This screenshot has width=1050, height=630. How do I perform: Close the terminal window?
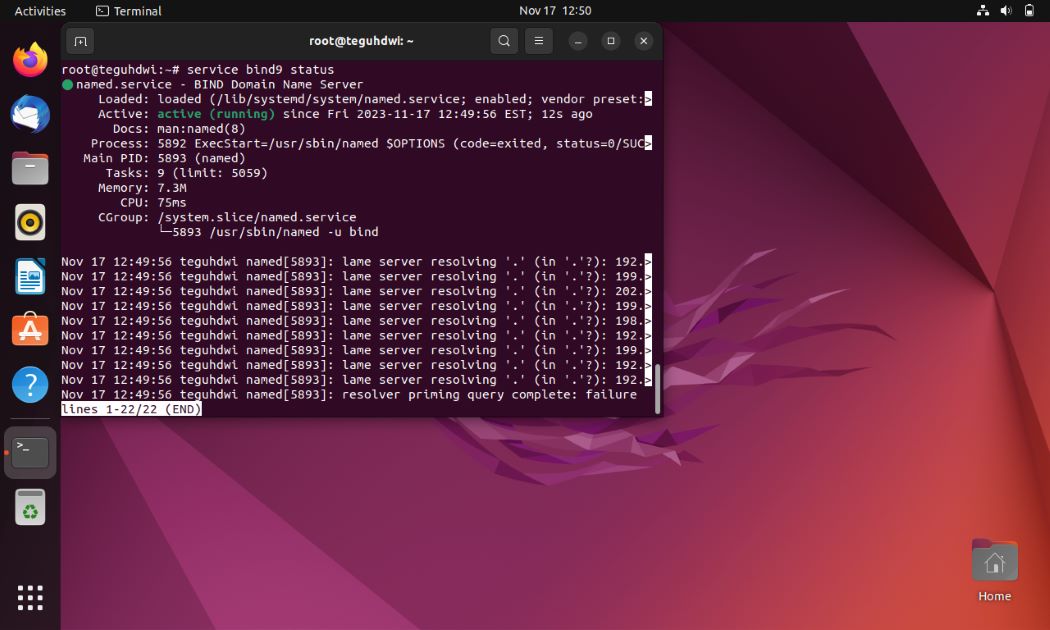644,42
